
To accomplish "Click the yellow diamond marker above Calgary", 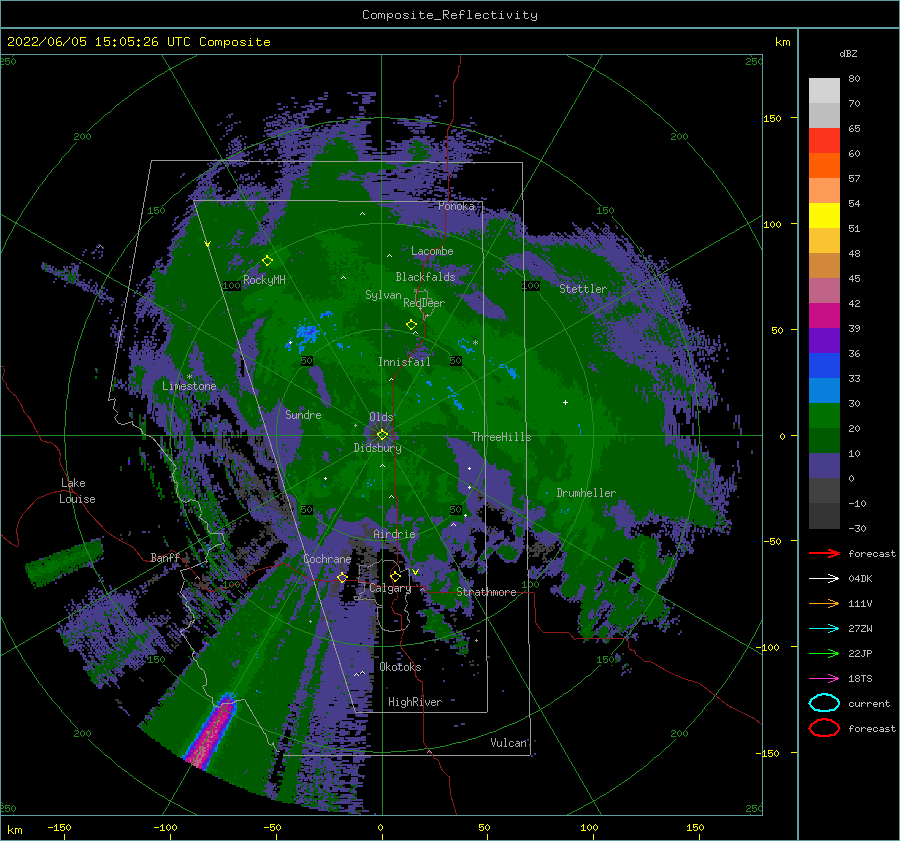I will pos(395,576).
